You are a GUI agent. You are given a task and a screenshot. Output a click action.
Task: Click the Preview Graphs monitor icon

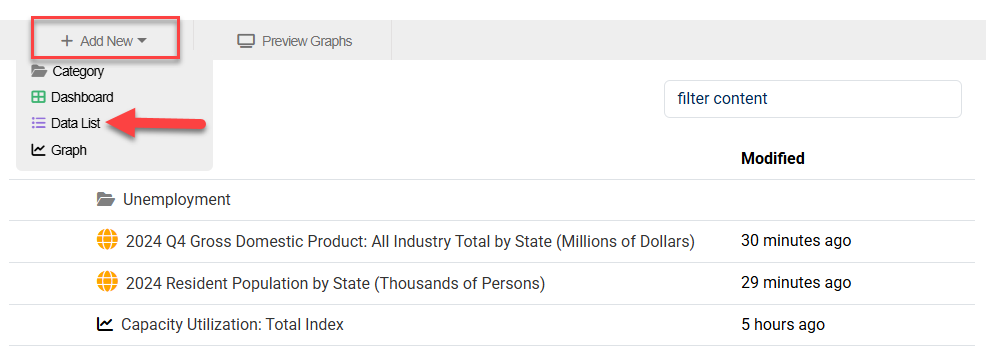tap(246, 41)
